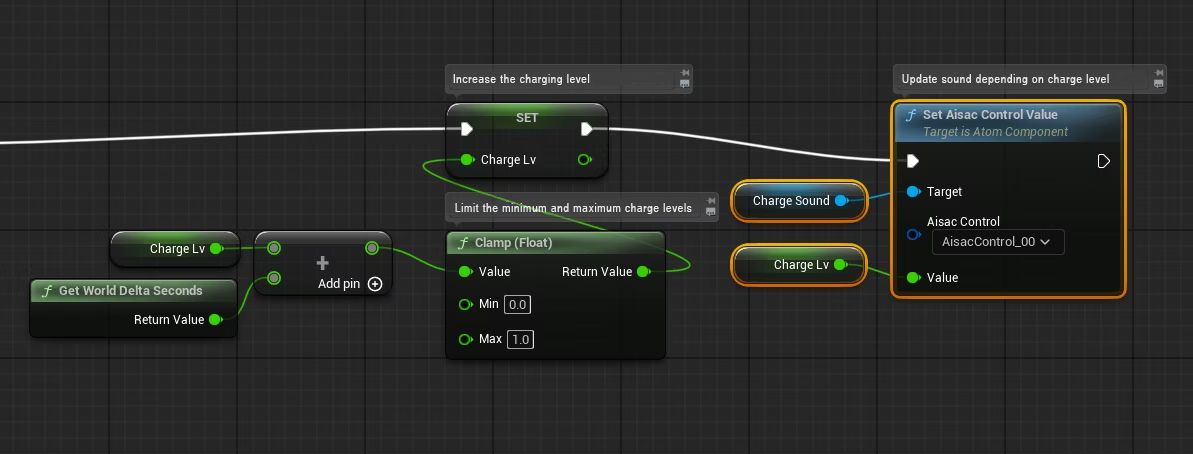Viewport: 1193px width, 454px height.
Task: Click the Charge Lv output pin on SET node
Action: coord(584,160)
